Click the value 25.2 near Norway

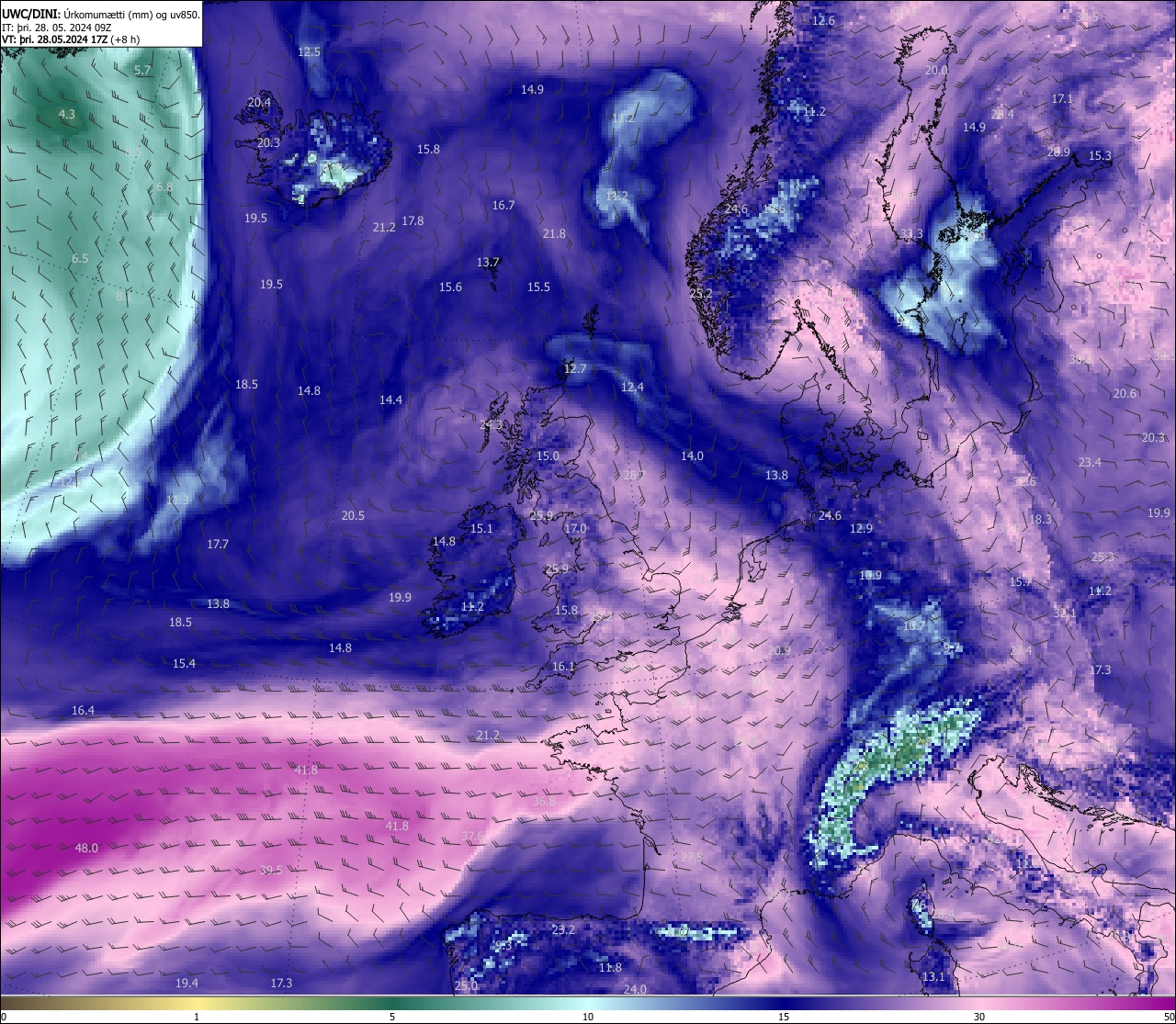(x=701, y=293)
